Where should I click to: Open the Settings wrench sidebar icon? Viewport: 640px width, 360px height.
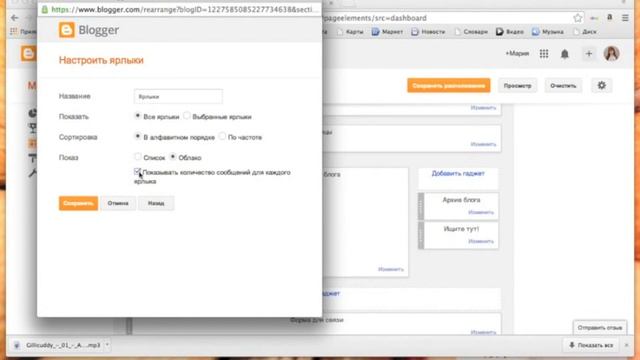(33, 173)
